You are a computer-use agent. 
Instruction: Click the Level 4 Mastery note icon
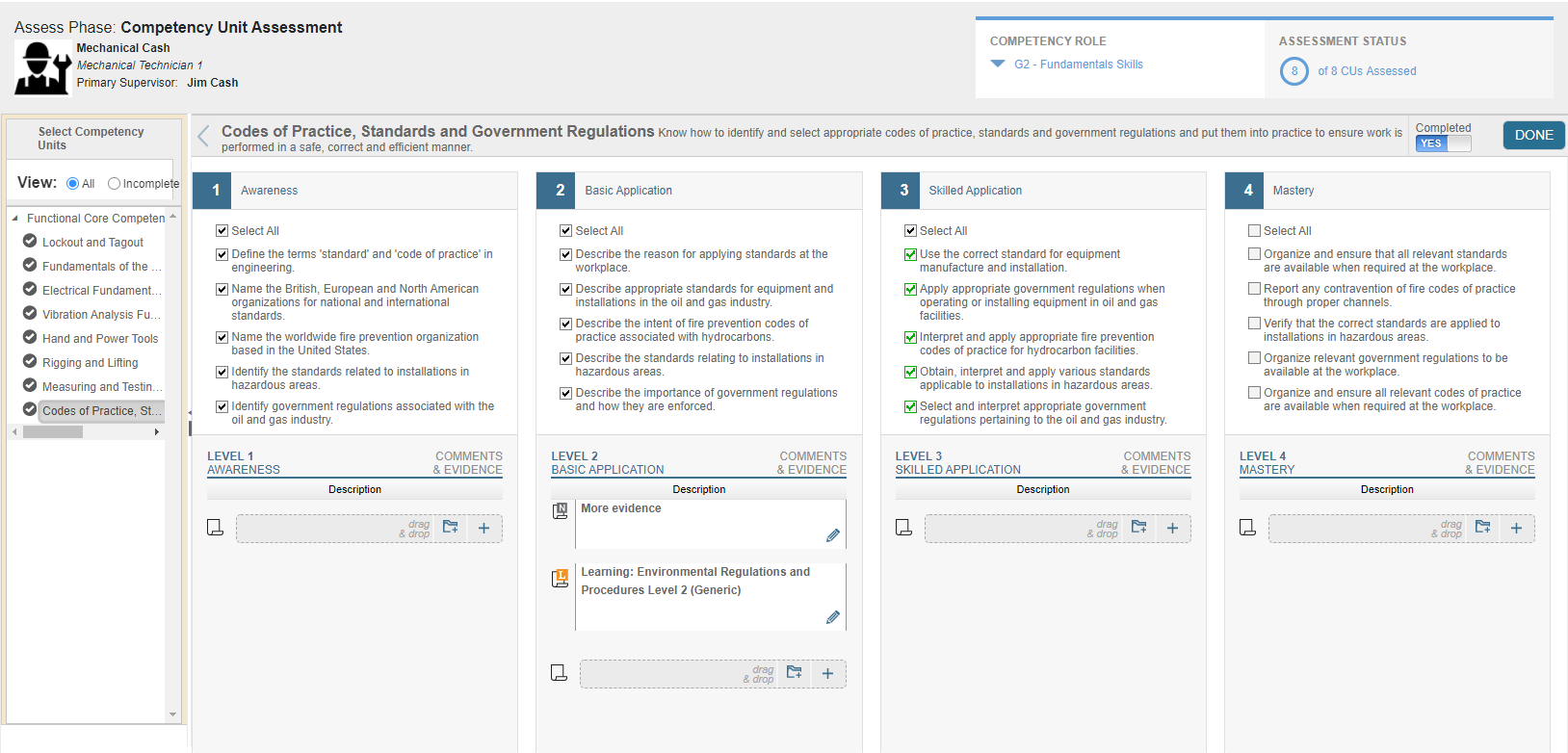[x=1247, y=528]
